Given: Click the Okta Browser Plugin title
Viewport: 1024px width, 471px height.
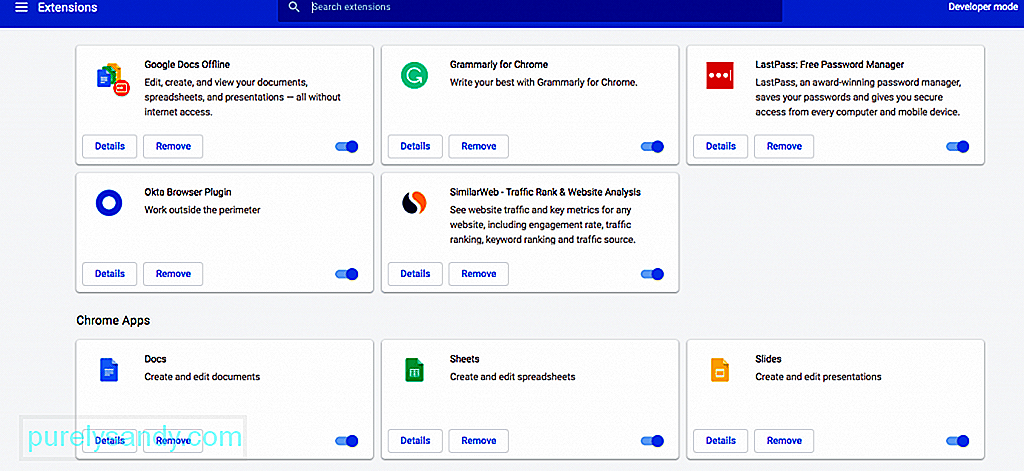Looking at the screenshot, I should click(187, 192).
